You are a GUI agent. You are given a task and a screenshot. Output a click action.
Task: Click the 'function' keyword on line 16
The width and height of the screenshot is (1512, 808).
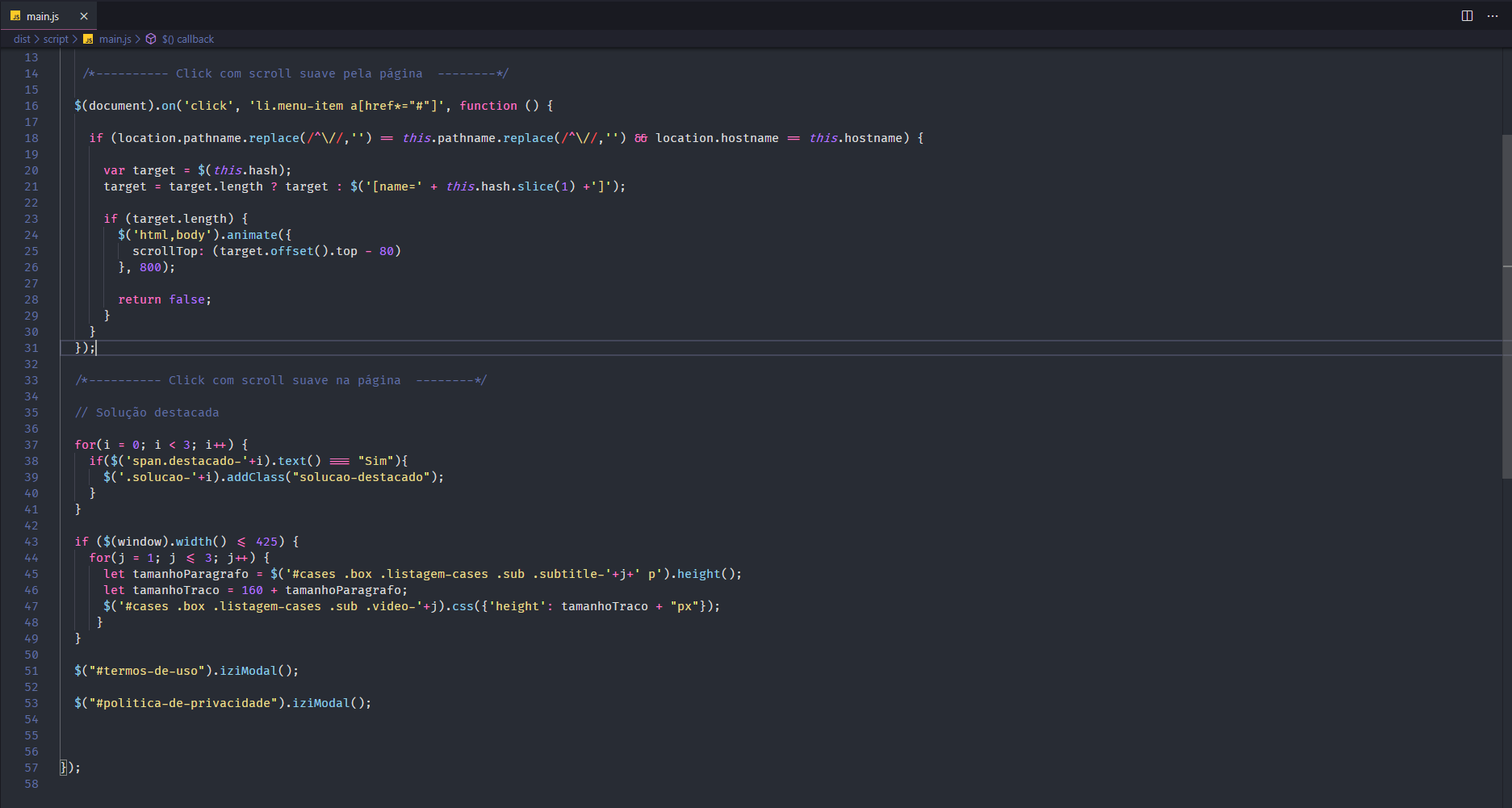[x=488, y=106]
